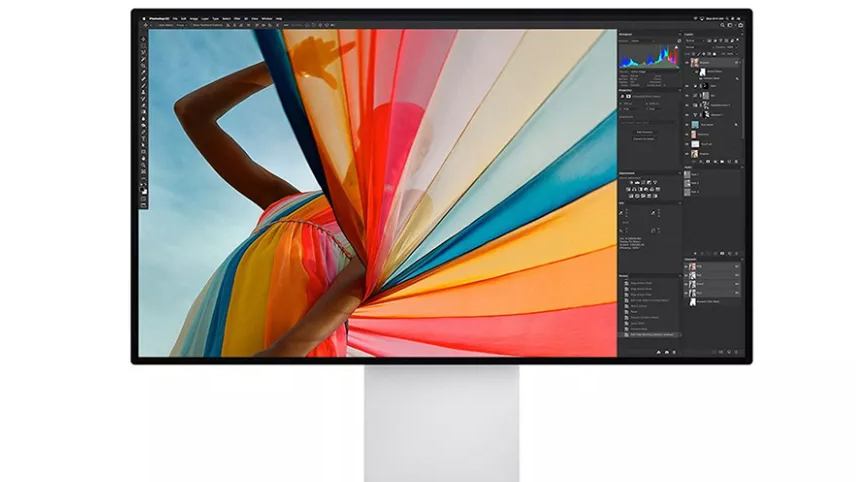
Task: Select the Rectangular Marquee tool
Action: click(144, 45)
